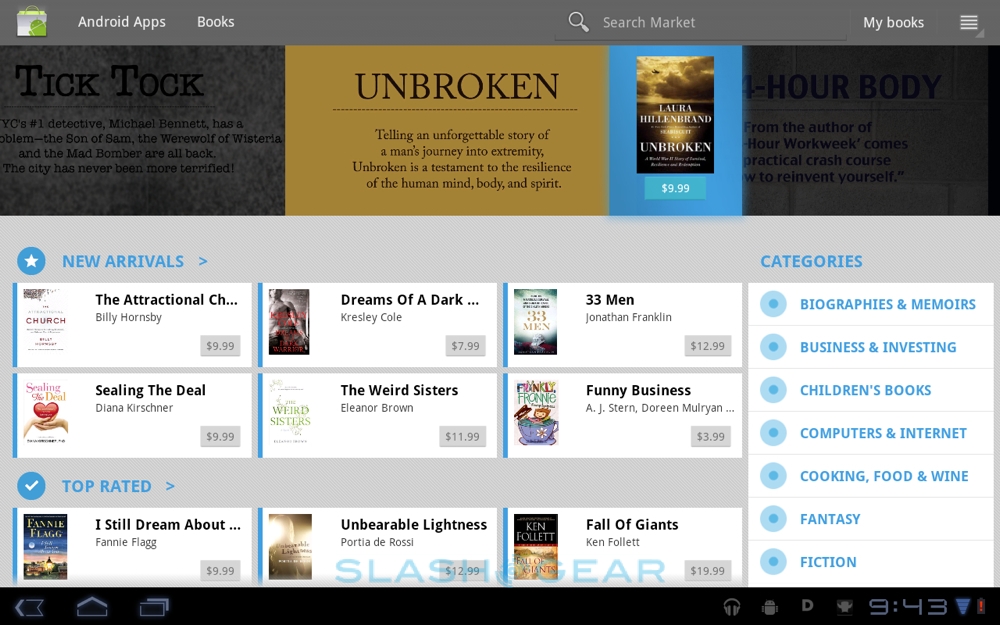Open the New Arrivals list

coord(122,261)
